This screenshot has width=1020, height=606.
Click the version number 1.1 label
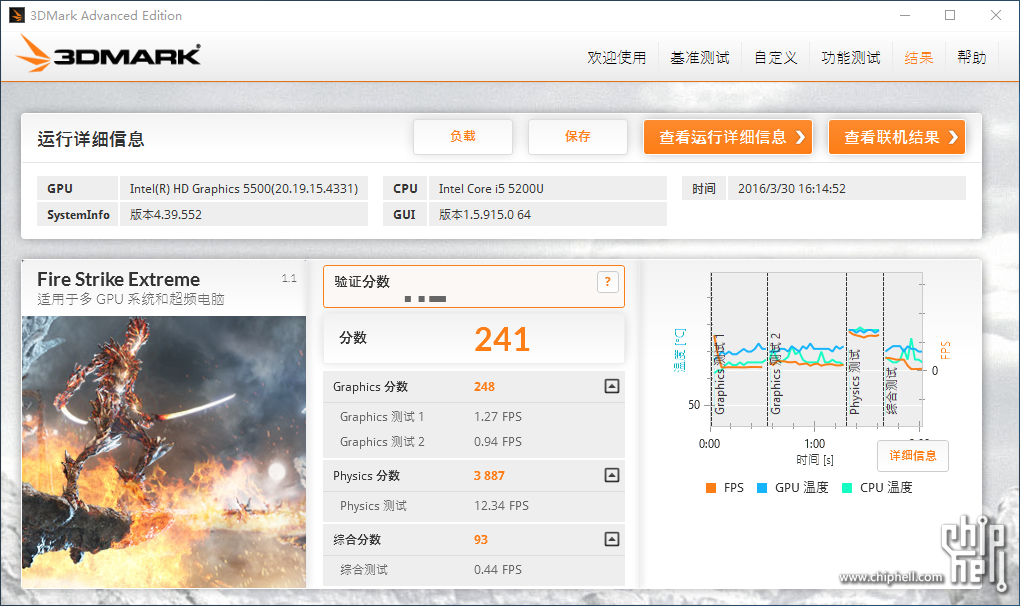point(289,278)
